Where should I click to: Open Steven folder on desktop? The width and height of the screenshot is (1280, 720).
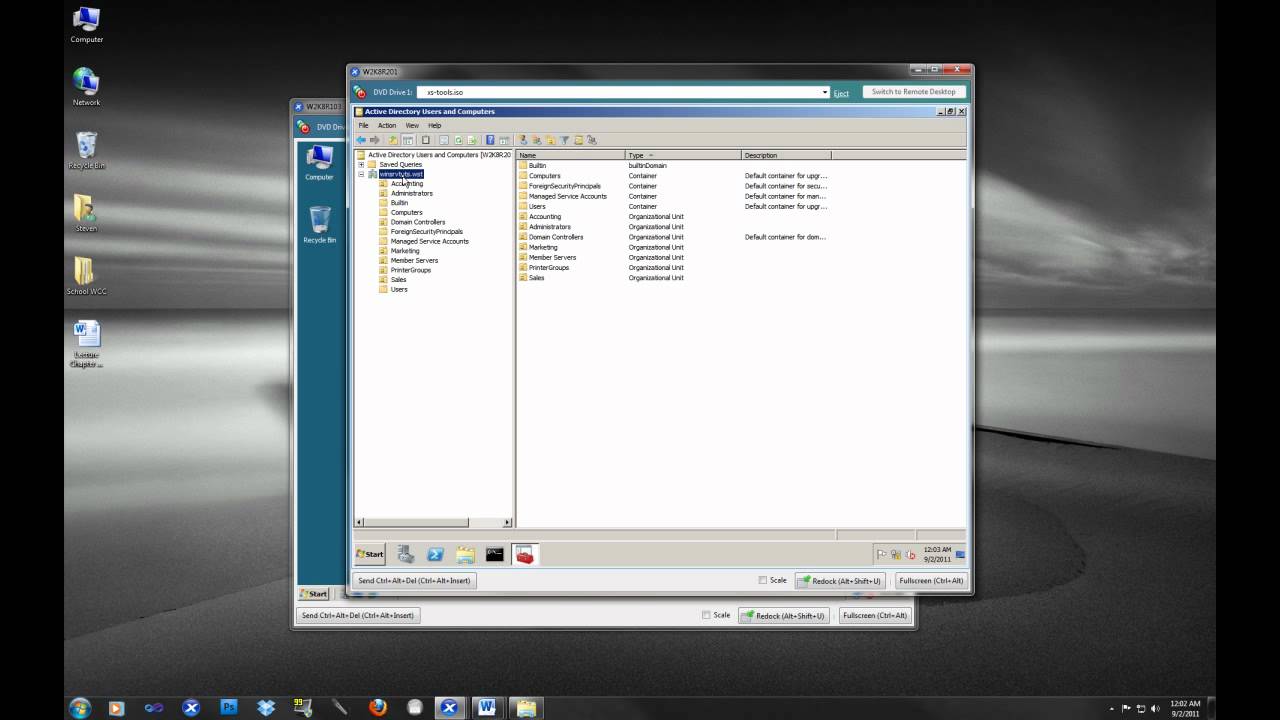point(86,213)
